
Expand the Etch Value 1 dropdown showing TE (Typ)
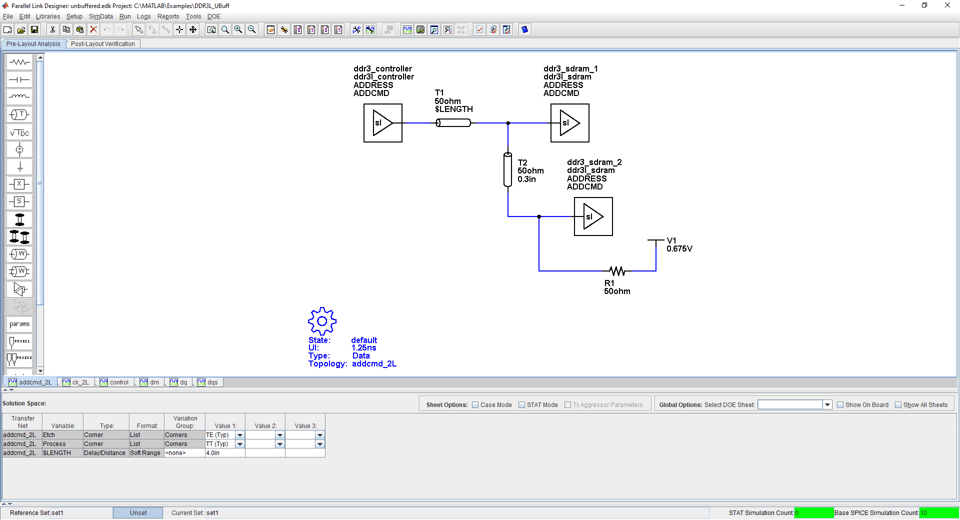(x=240, y=436)
